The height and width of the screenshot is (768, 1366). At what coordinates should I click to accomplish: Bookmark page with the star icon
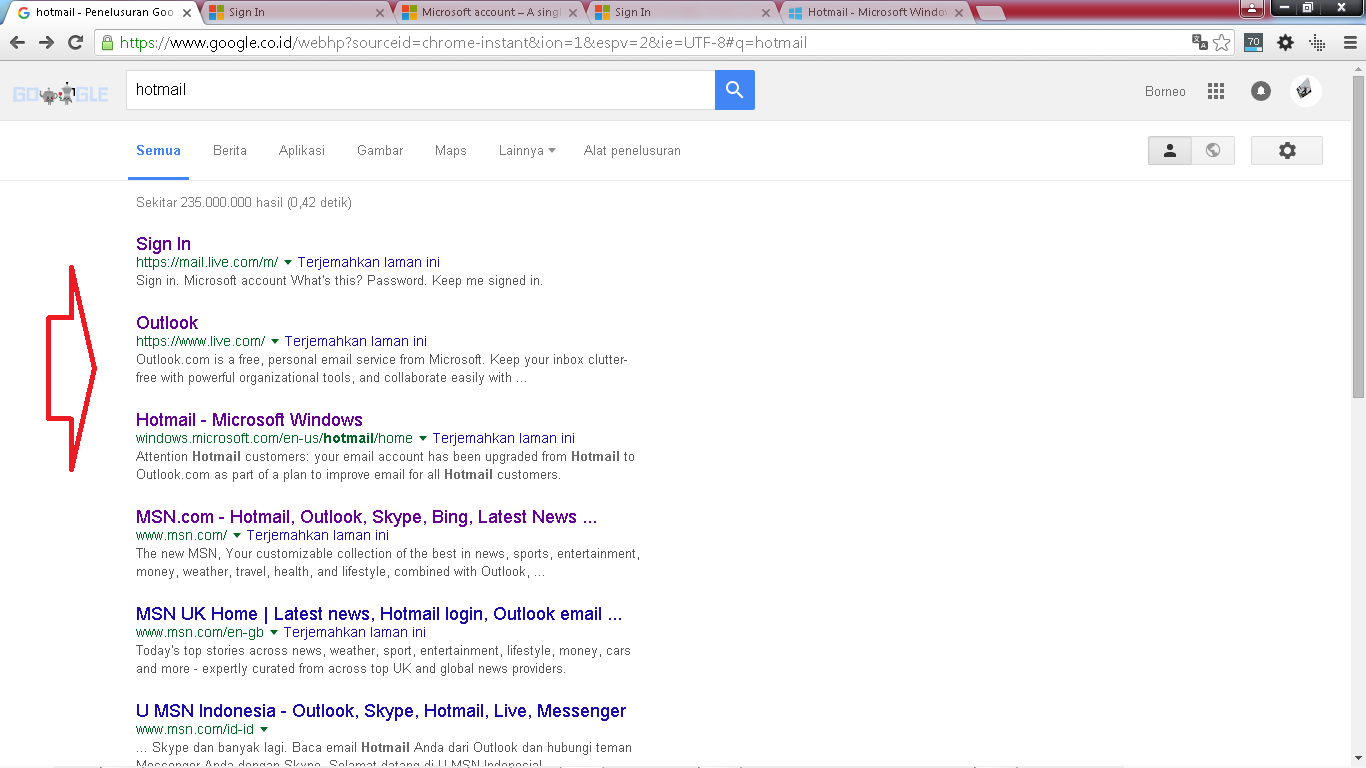1222,43
